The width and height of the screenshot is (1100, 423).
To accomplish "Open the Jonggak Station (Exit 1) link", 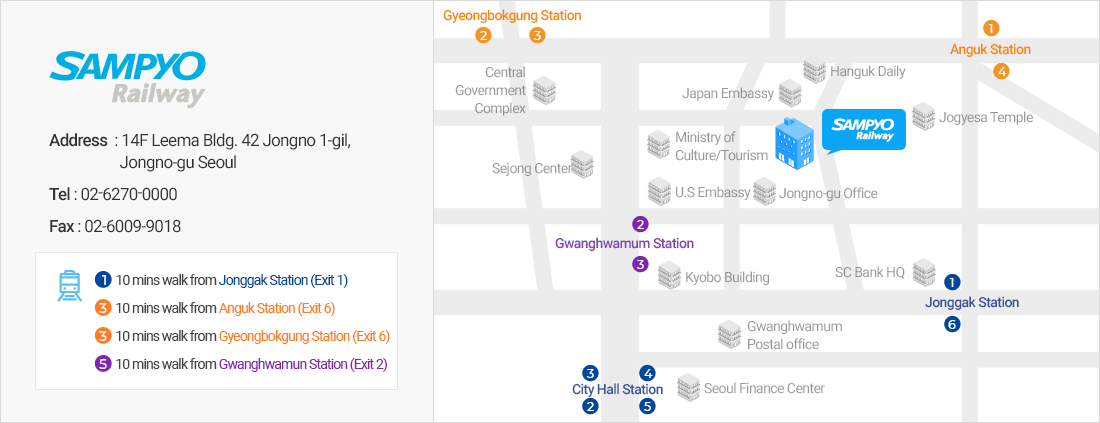I will (x=283, y=280).
